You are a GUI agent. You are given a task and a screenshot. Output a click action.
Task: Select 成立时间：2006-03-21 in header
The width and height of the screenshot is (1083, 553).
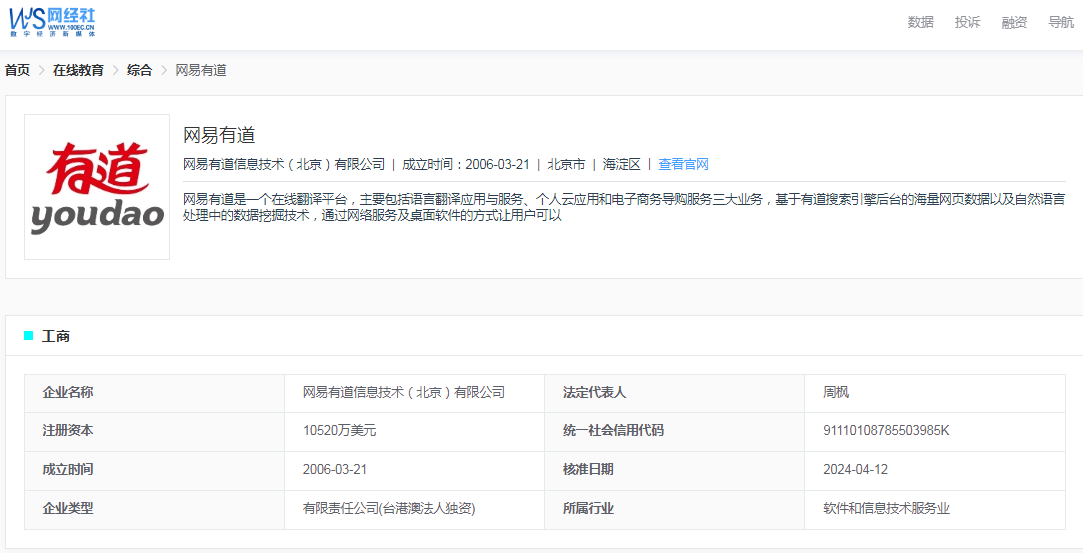pos(466,164)
